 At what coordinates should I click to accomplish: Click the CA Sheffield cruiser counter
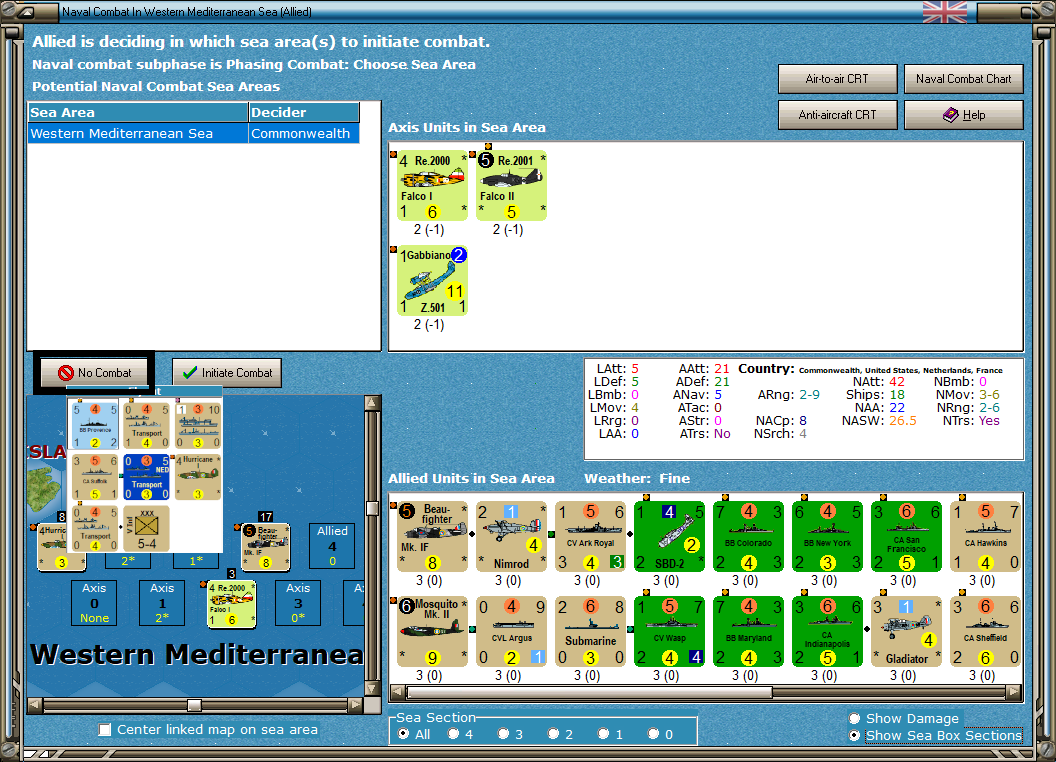(985, 632)
